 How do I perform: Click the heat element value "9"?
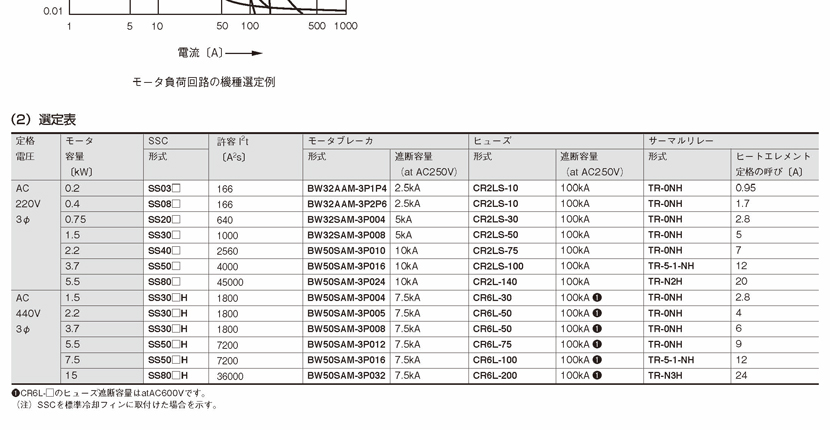739,344
